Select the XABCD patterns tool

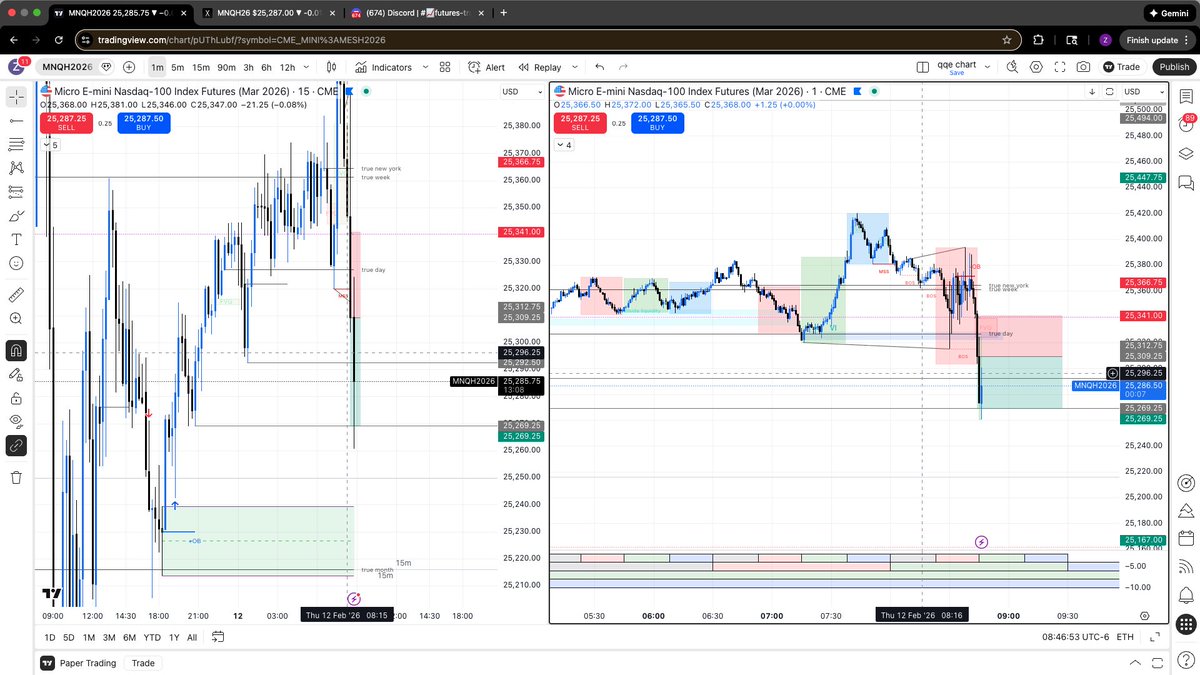(x=16, y=168)
